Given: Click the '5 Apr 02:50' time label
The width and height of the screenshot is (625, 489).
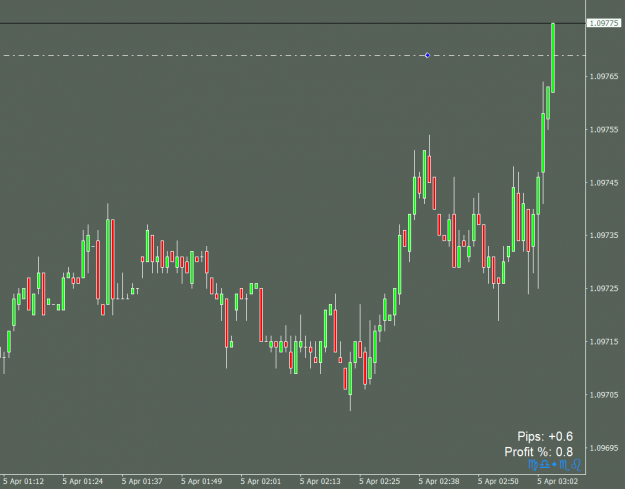Looking at the screenshot, I should (x=498, y=481).
